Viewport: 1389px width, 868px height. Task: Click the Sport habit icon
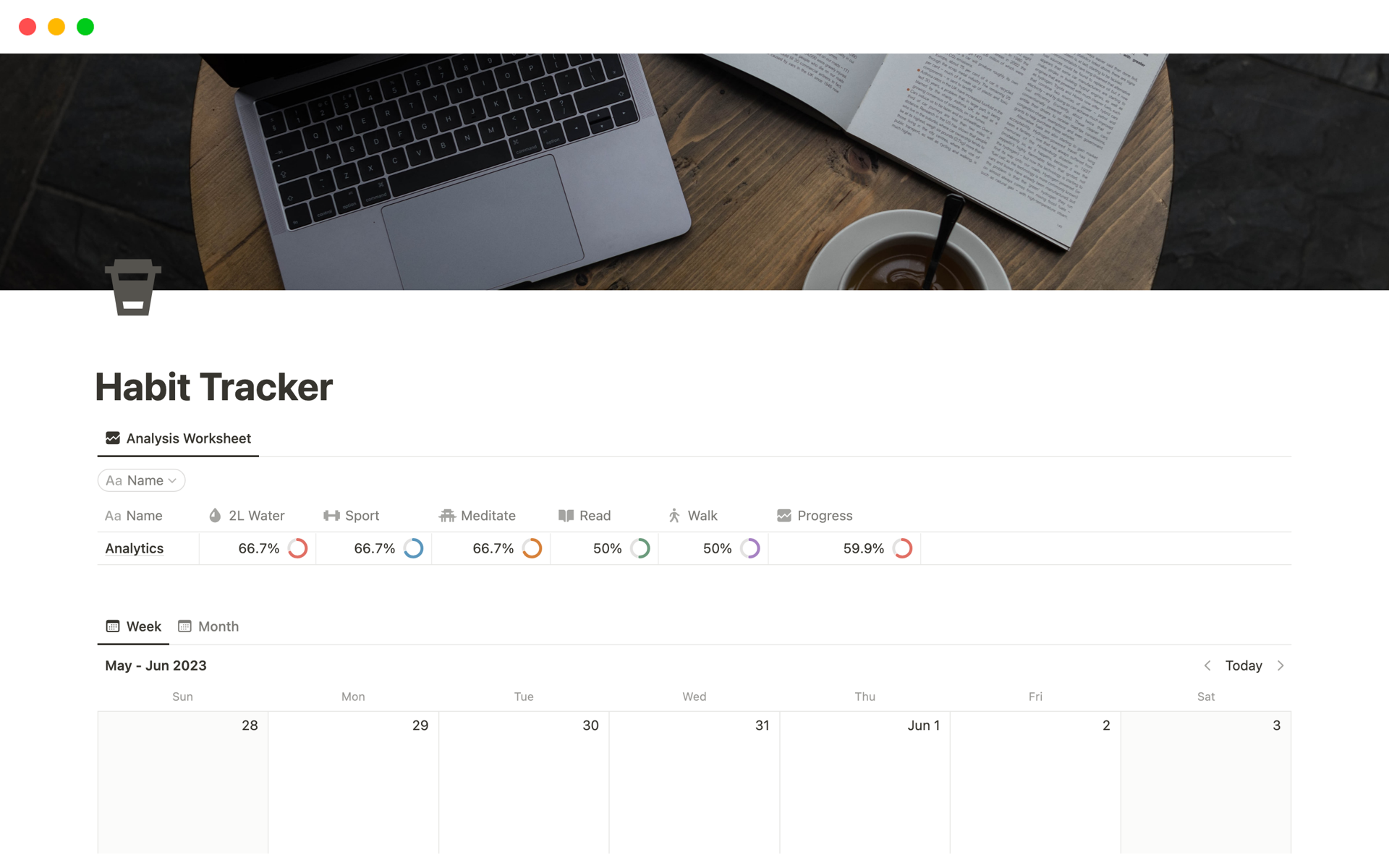pos(331,515)
